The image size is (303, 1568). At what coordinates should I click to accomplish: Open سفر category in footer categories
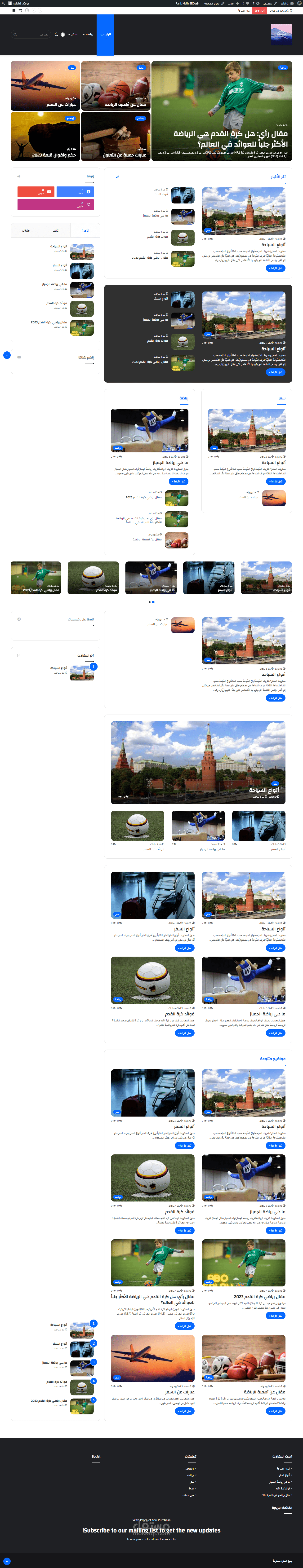tap(192, 1482)
